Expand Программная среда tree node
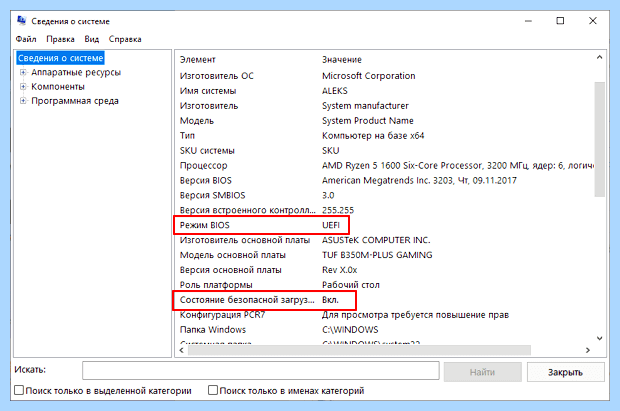The image size is (620, 411). coord(23,101)
